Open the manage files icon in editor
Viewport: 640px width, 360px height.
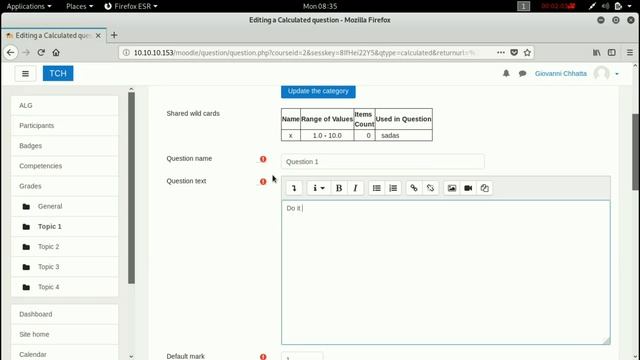tap(484, 188)
